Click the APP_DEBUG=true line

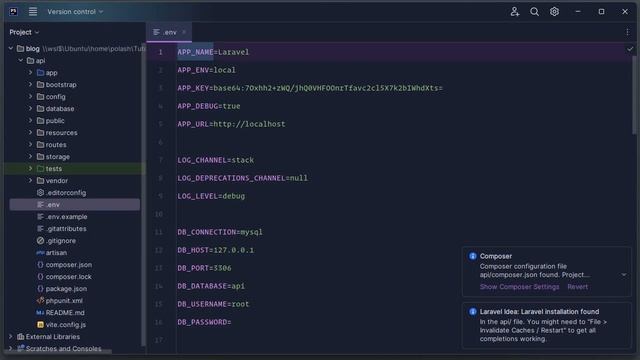click(x=209, y=106)
